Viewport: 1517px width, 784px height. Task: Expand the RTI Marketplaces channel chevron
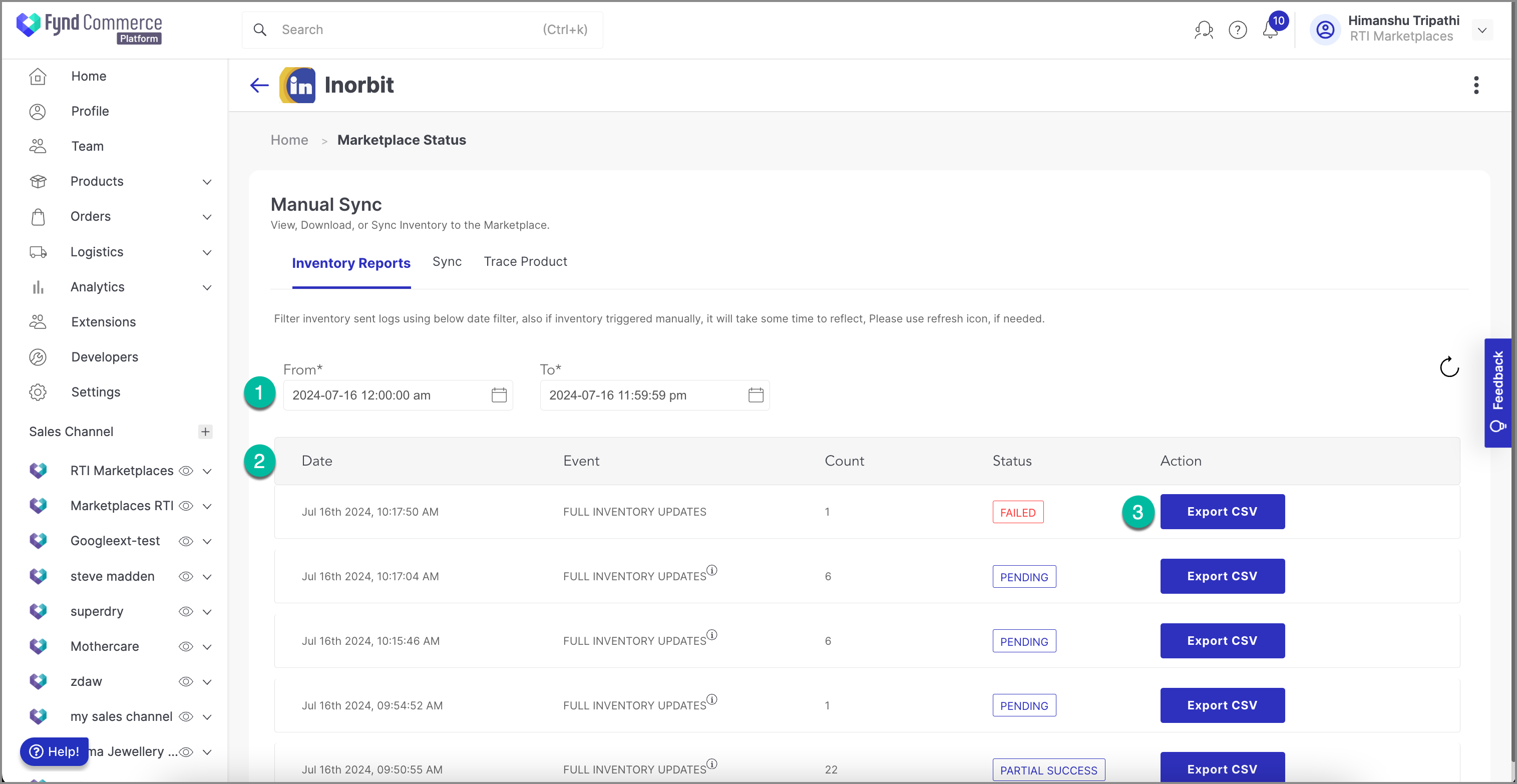(x=207, y=471)
